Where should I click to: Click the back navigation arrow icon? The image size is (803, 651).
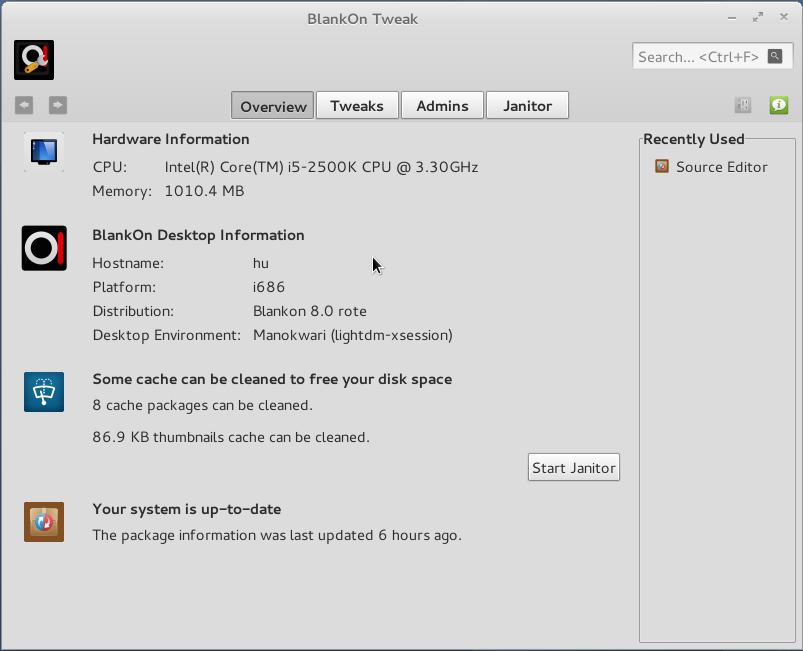point(24,104)
